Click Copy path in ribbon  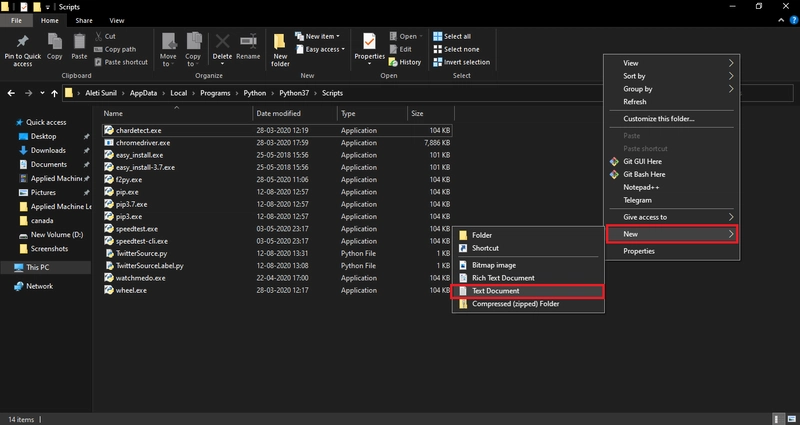coord(115,49)
